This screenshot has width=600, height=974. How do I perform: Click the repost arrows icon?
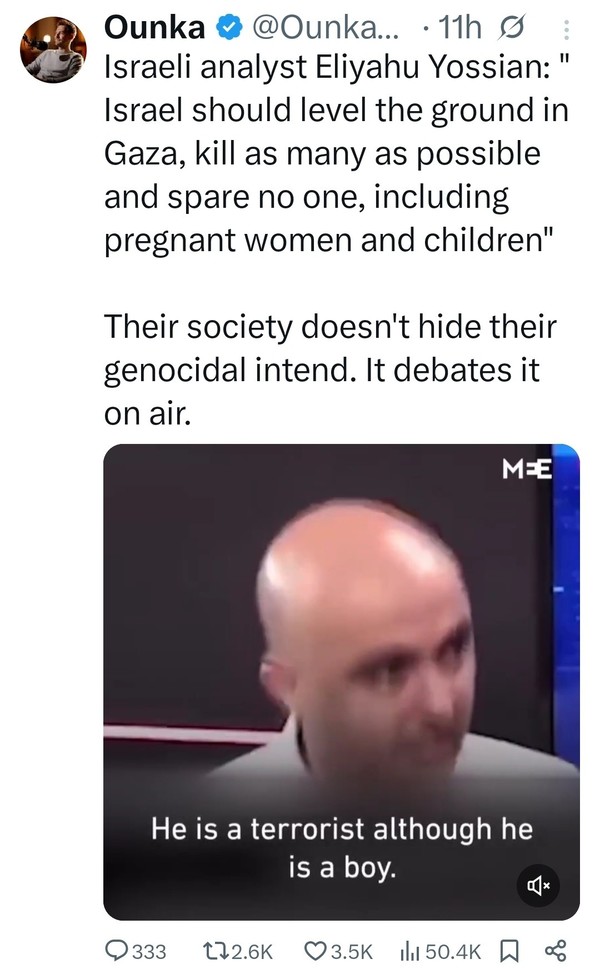point(217,950)
